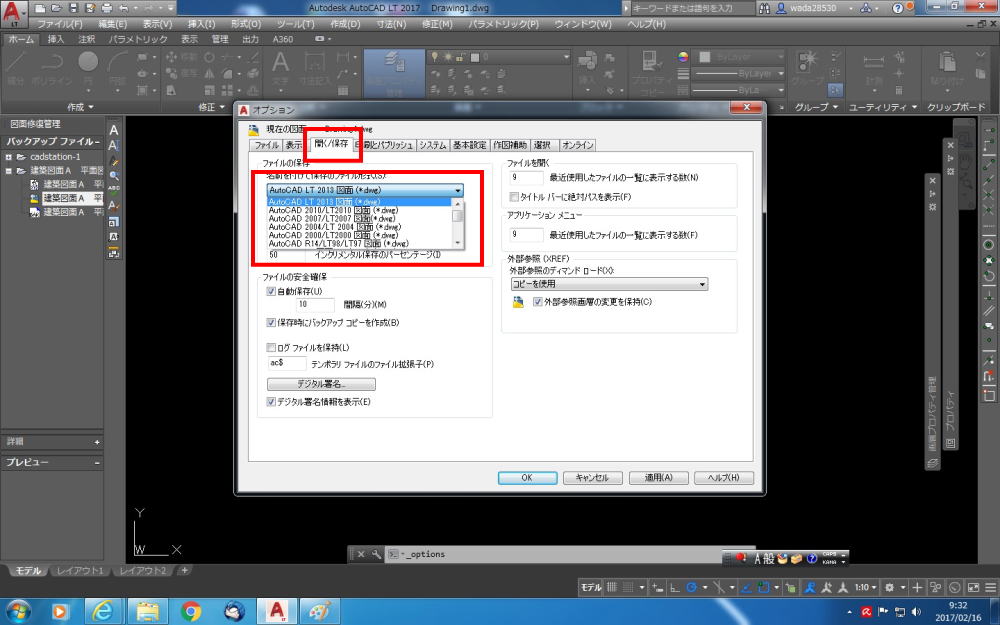The image size is (1000, 625).
Task: Open the ByLayer linetype dropdown in the ribbon
Action: click(x=739, y=74)
